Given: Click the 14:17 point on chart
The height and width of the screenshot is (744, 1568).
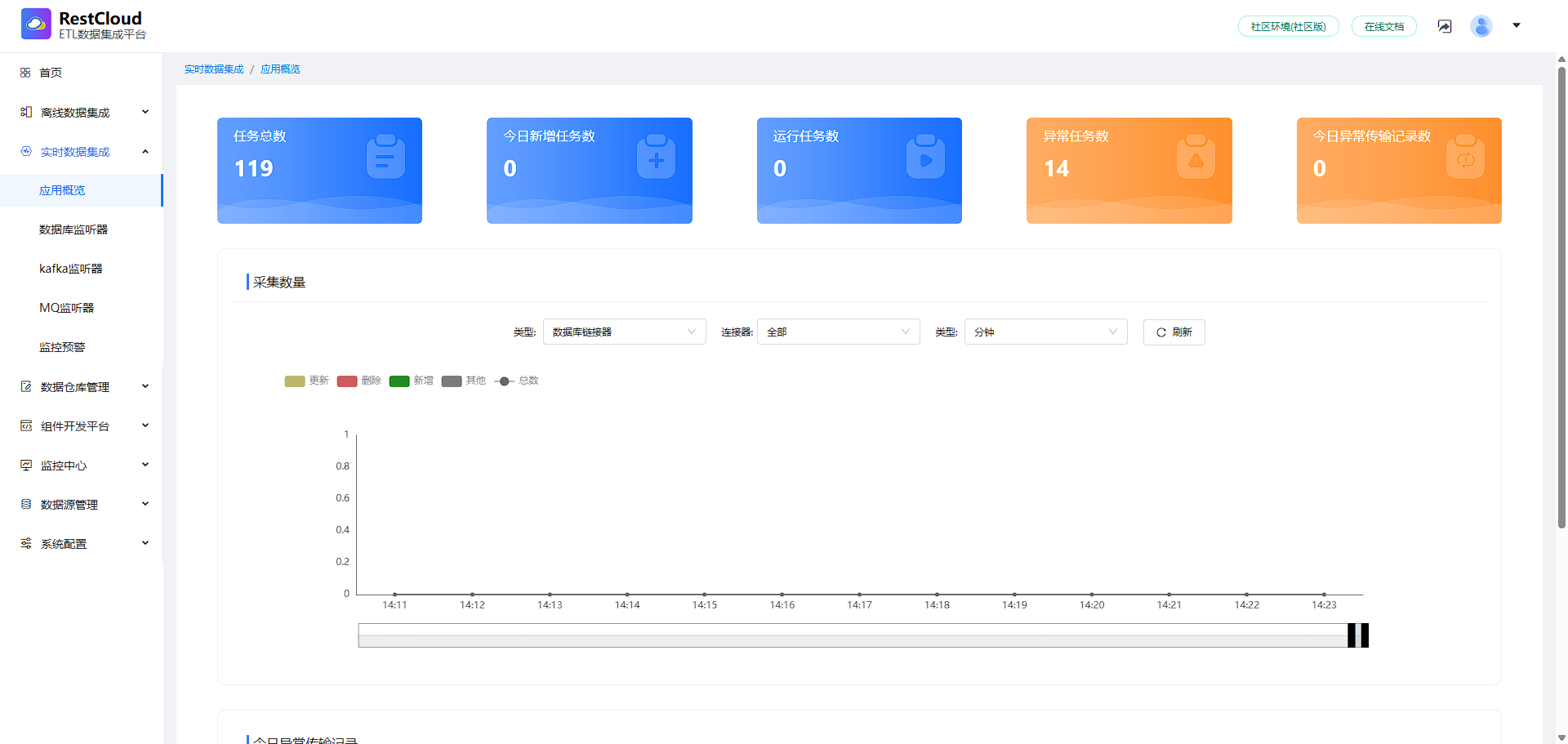Looking at the screenshot, I should tap(859, 595).
